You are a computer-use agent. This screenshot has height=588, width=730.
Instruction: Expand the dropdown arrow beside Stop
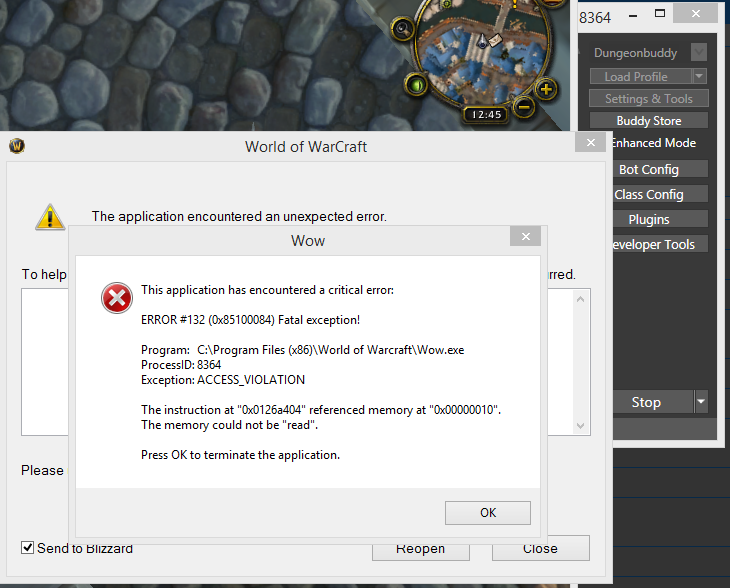tap(701, 402)
